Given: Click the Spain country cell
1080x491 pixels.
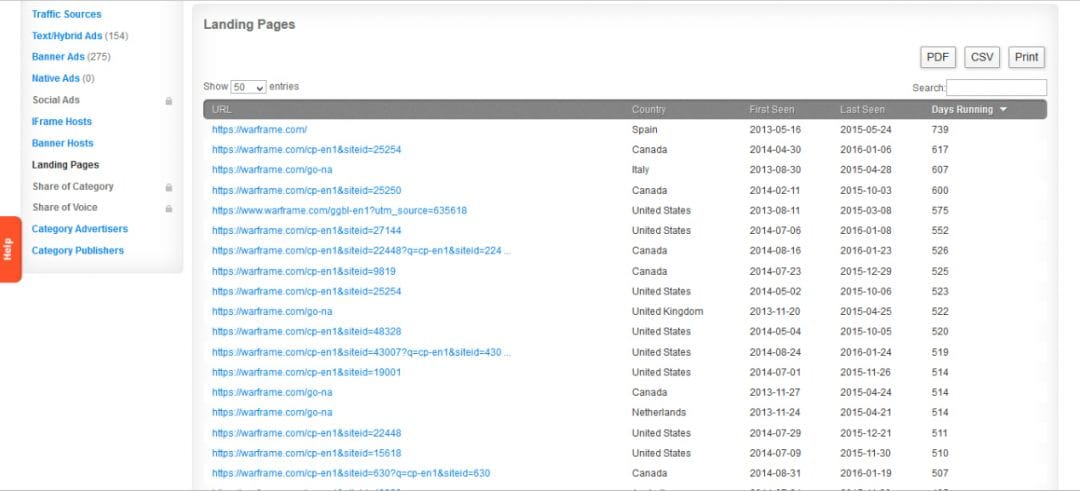Looking at the screenshot, I should [645, 129].
